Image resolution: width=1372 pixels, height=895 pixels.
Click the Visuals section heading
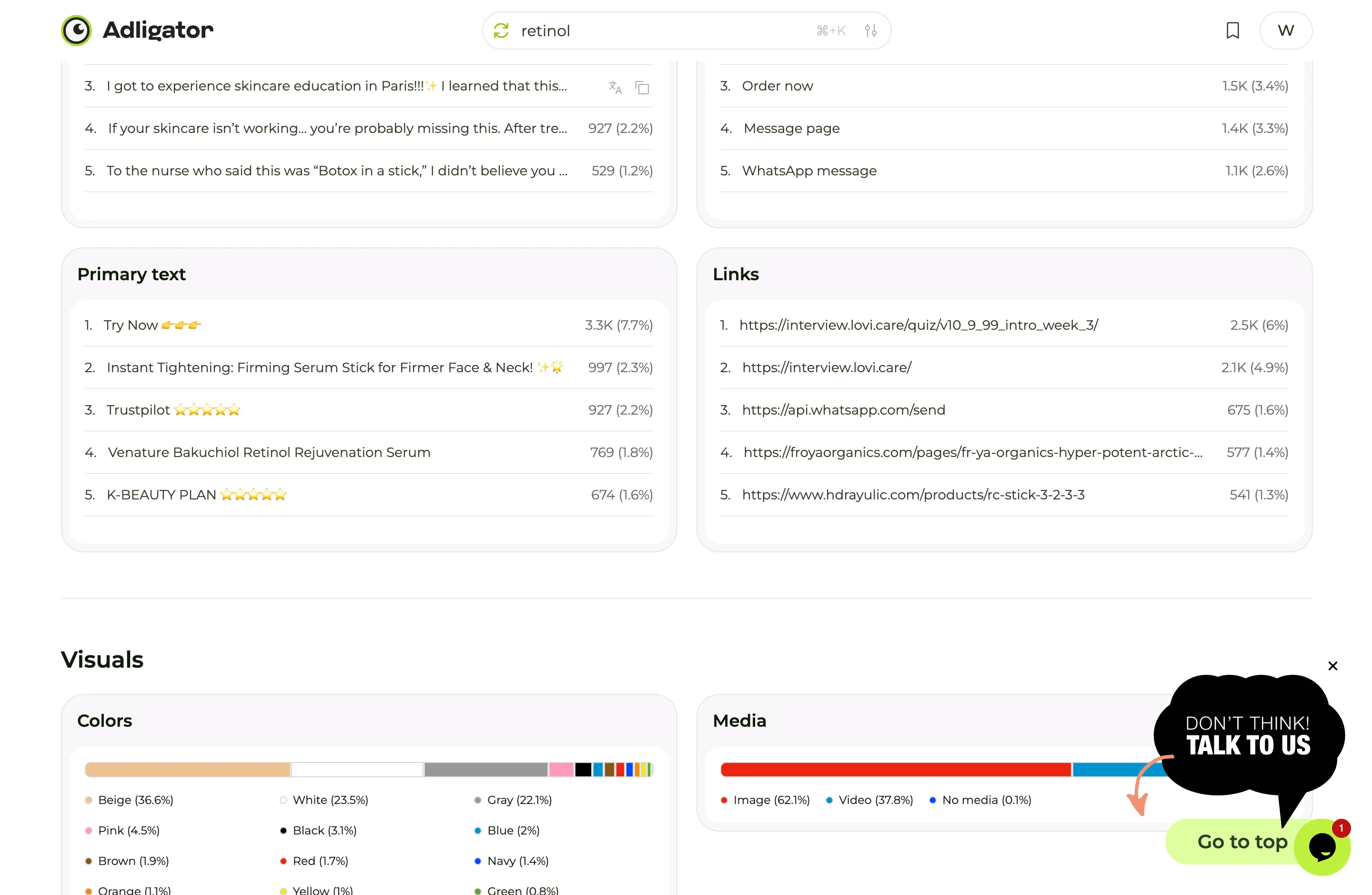102,660
